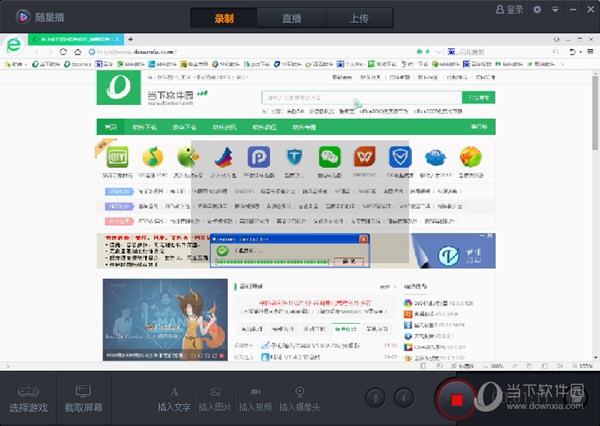Click the browser vertical scrollbar
This screenshot has width=600, height=426.
click(595, 113)
